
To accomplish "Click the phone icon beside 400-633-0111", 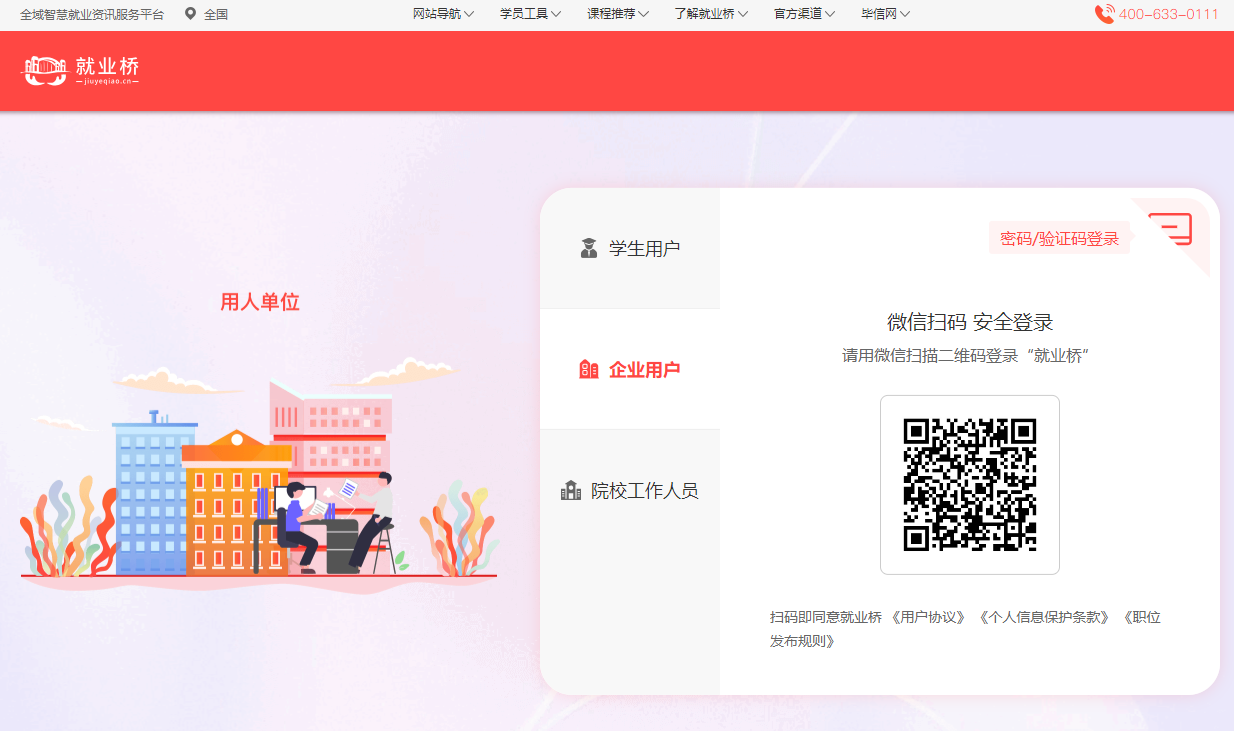I will [x=1105, y=14].
